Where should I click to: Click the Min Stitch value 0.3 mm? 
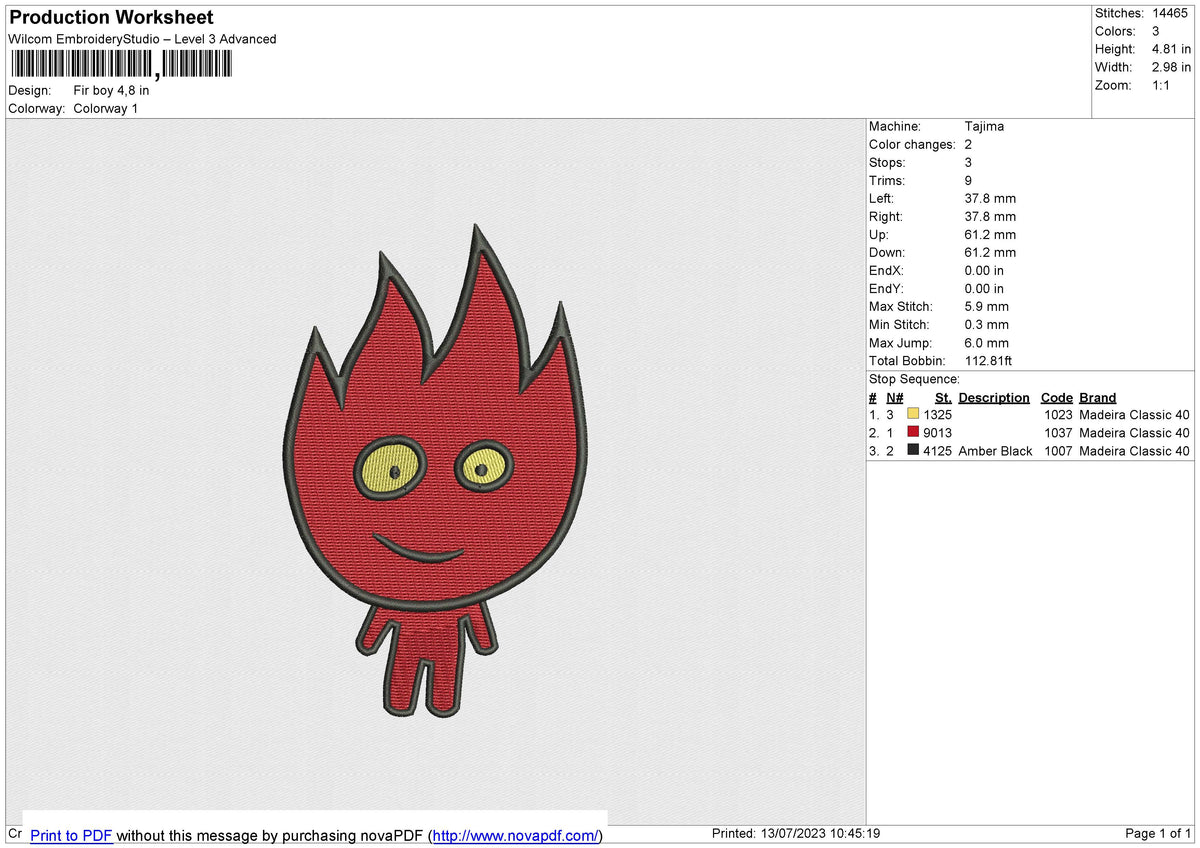[x=986, y=324]
